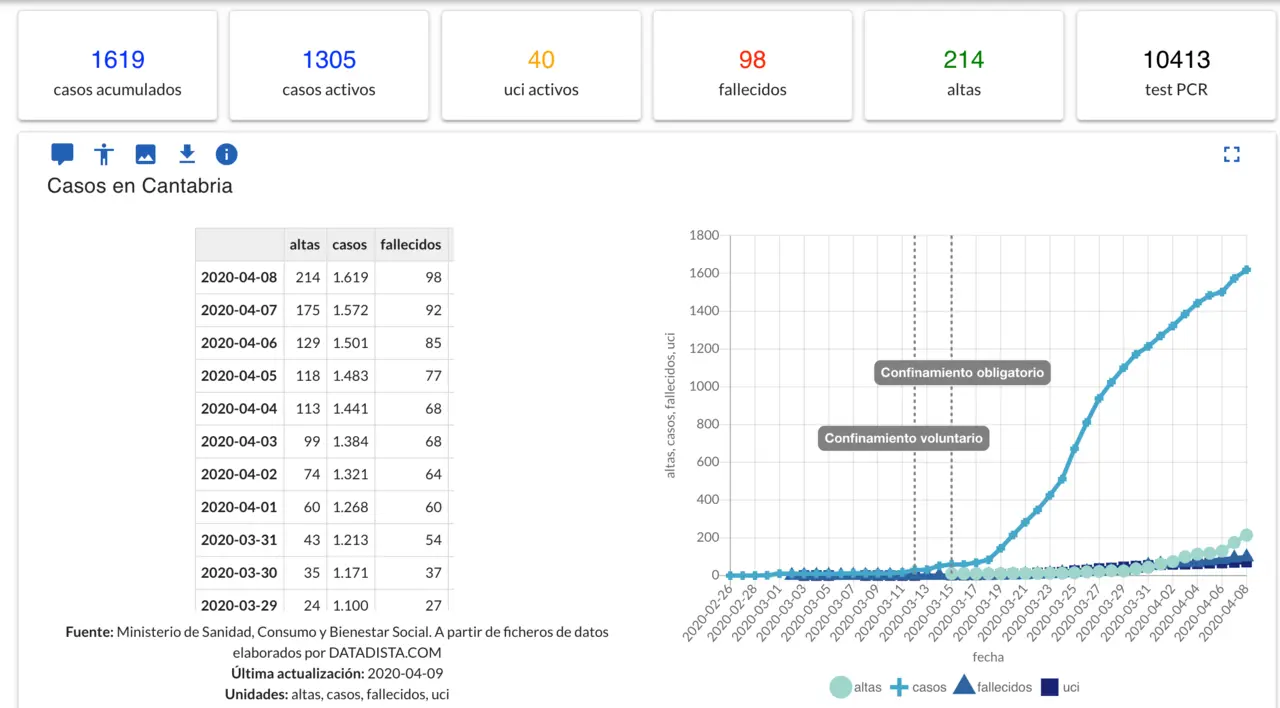This screenshot has width=1280, height=708.
Task: Expand the panel with the fullscreen icon
Action: tap(1231, 154)
